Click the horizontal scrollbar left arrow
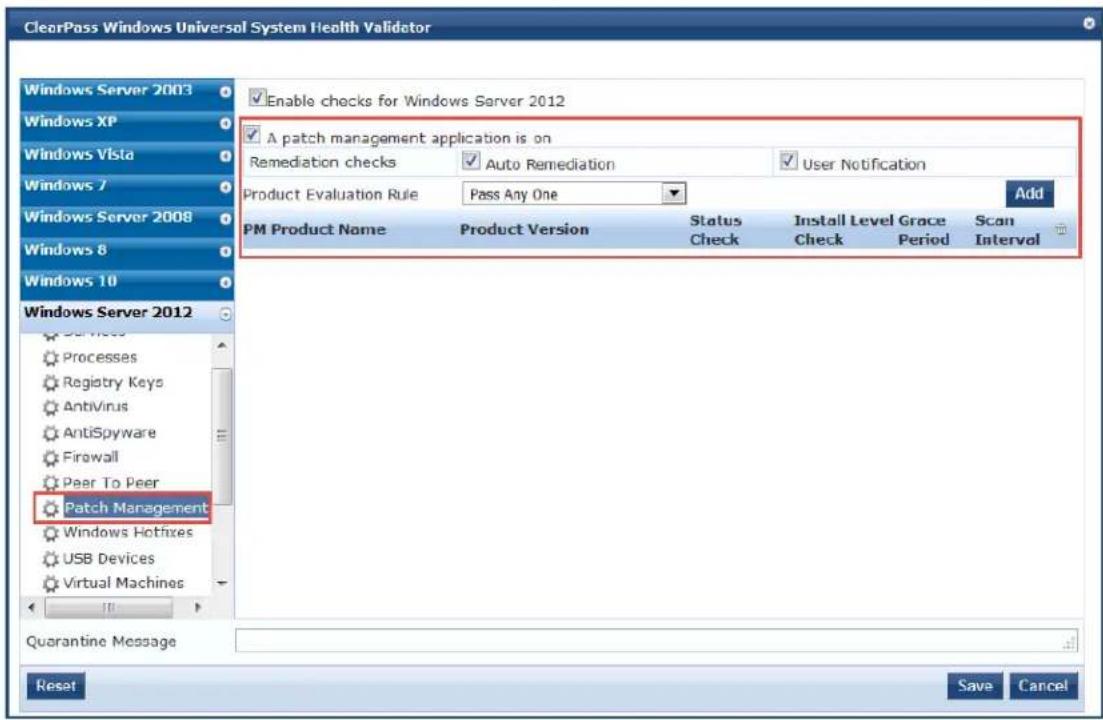This screenshot has width=1103, height=720. coord(31,607)
